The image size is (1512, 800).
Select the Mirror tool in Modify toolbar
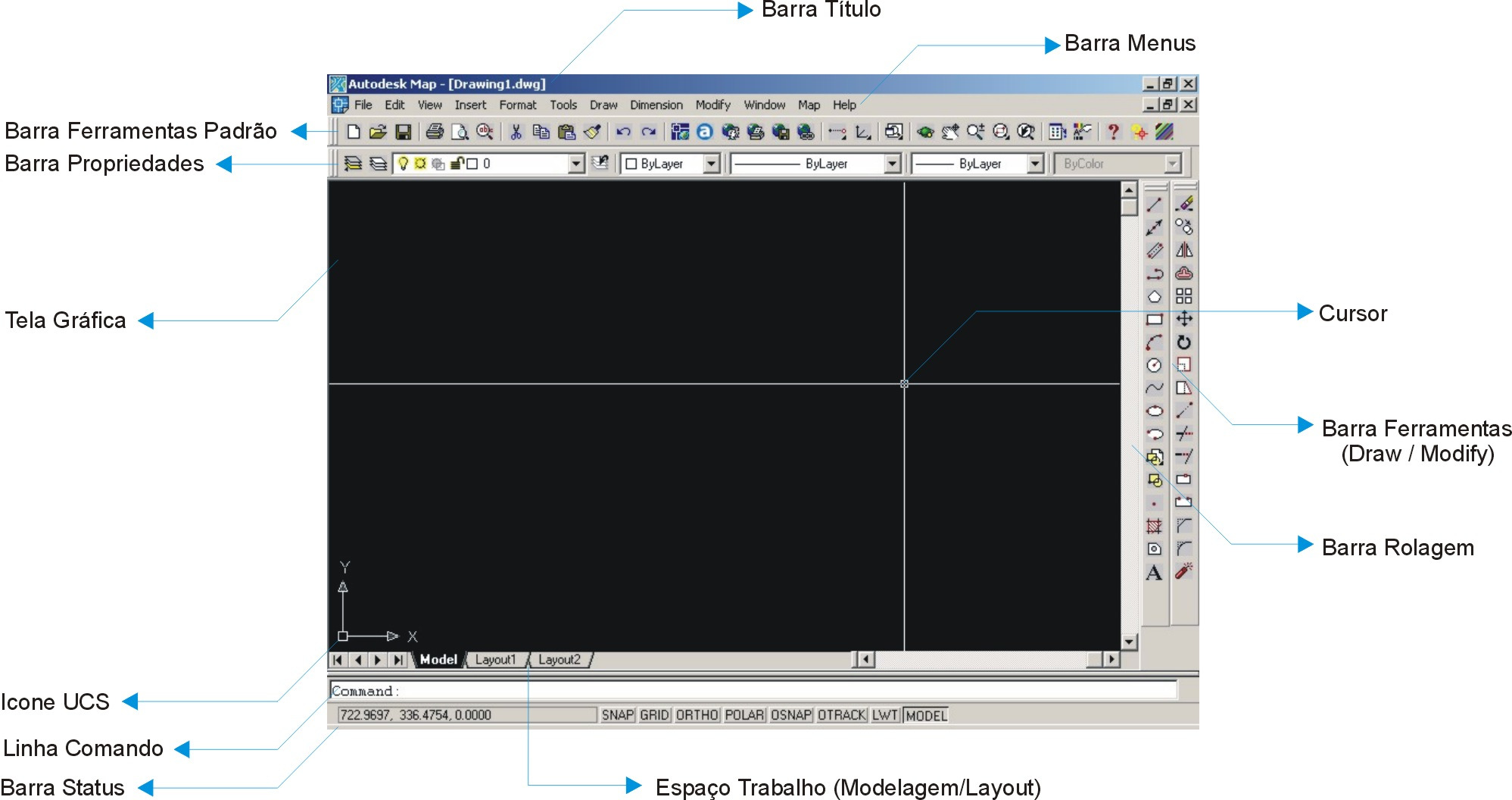click(1184, 250)
